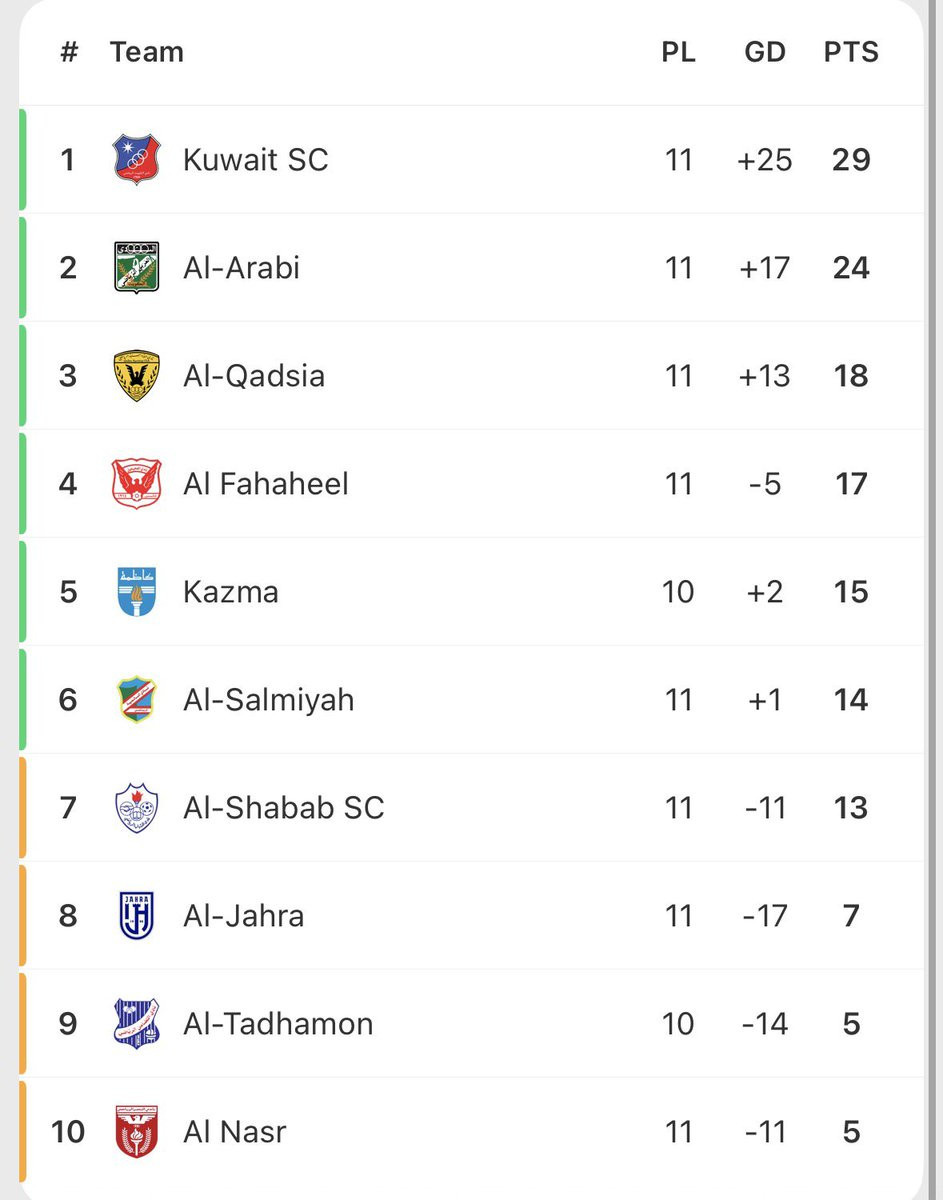
Task: Click the PL column header
Action: pyautogui.click(x=679, y=52)
